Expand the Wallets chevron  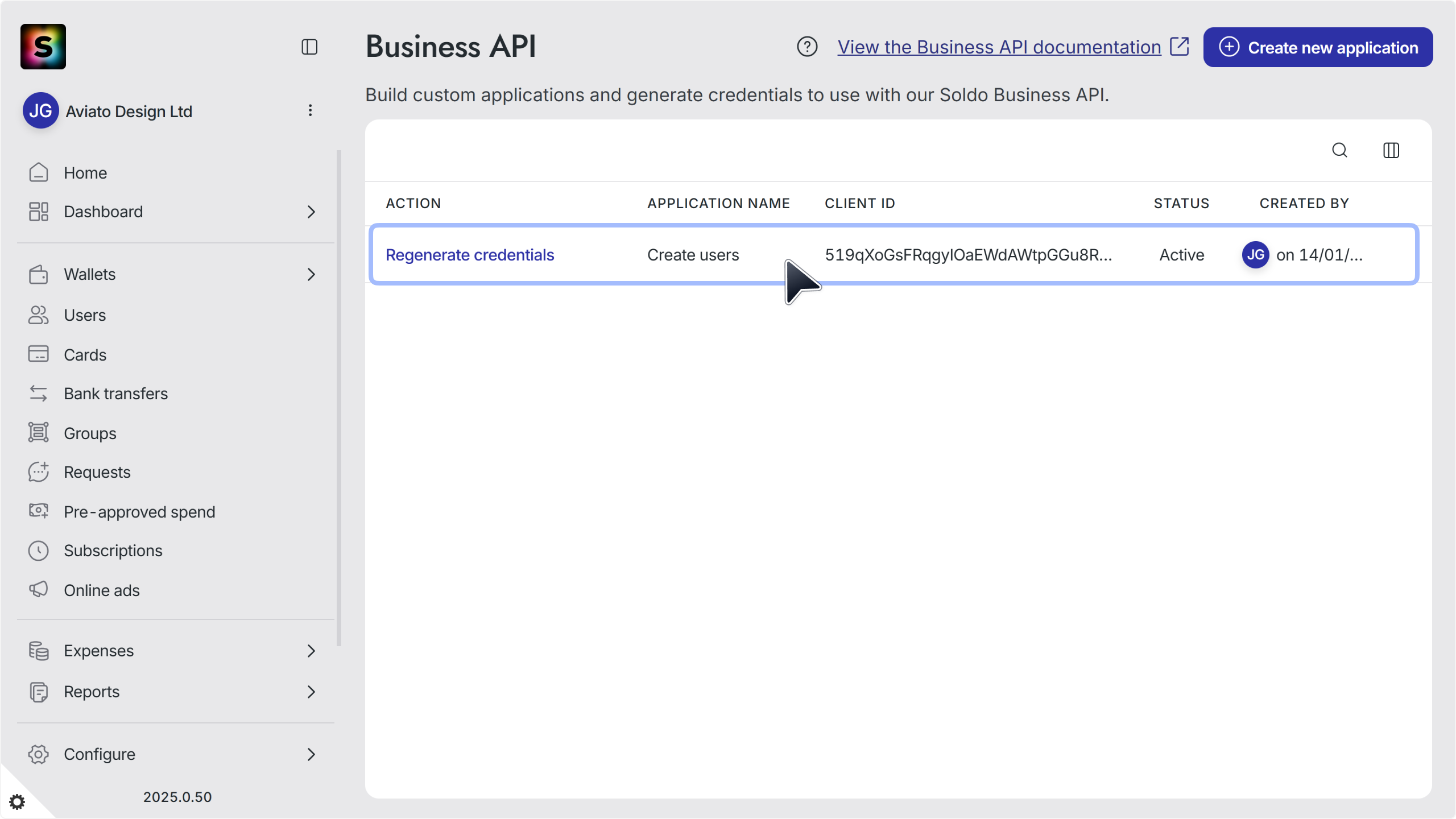tap(311, 274)
